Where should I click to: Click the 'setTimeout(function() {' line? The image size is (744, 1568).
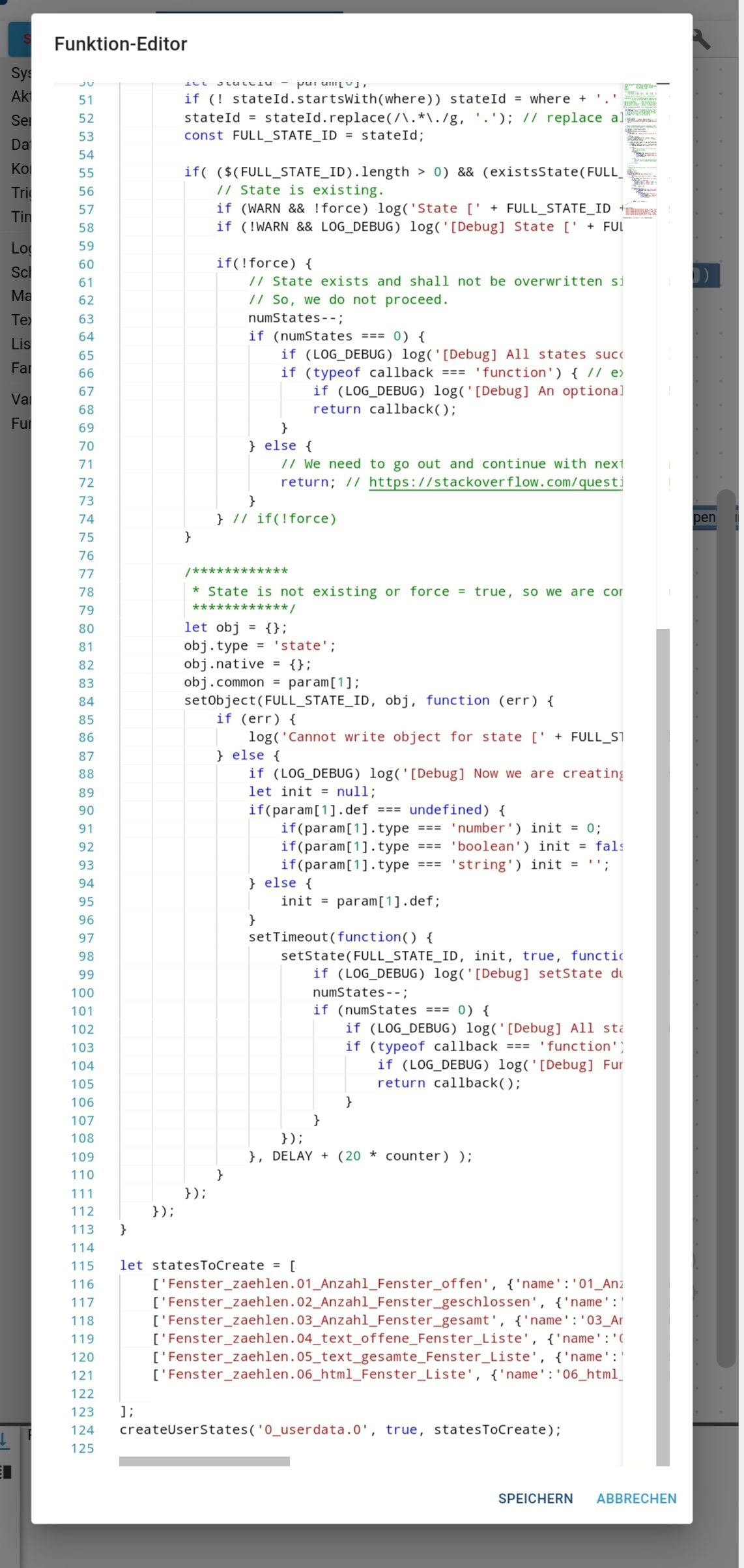[340, 937]
